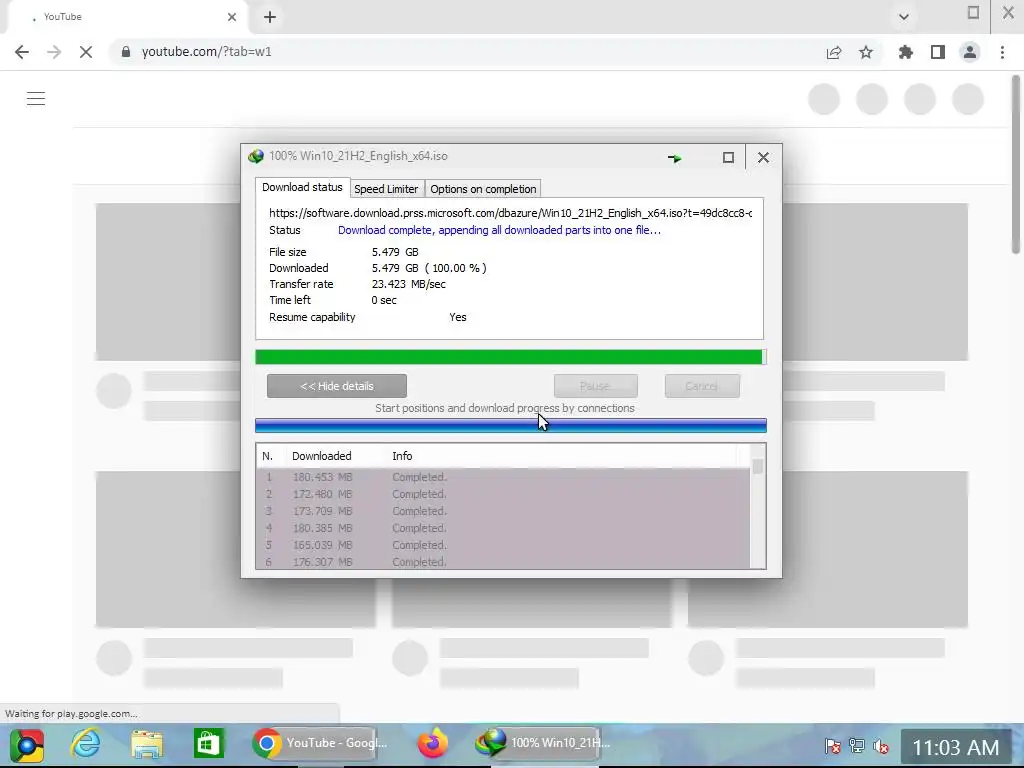
Task: Select connection row 172.480 MB
Action: [x=503, y=494]
